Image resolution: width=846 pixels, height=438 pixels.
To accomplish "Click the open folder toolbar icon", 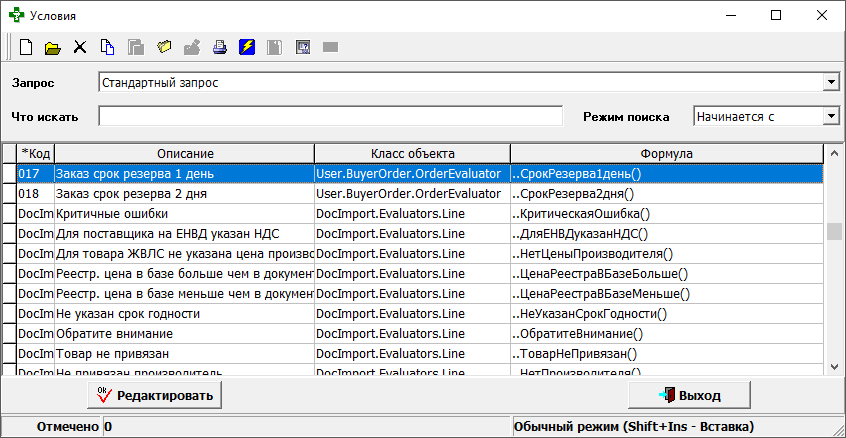I will [53, 47].
